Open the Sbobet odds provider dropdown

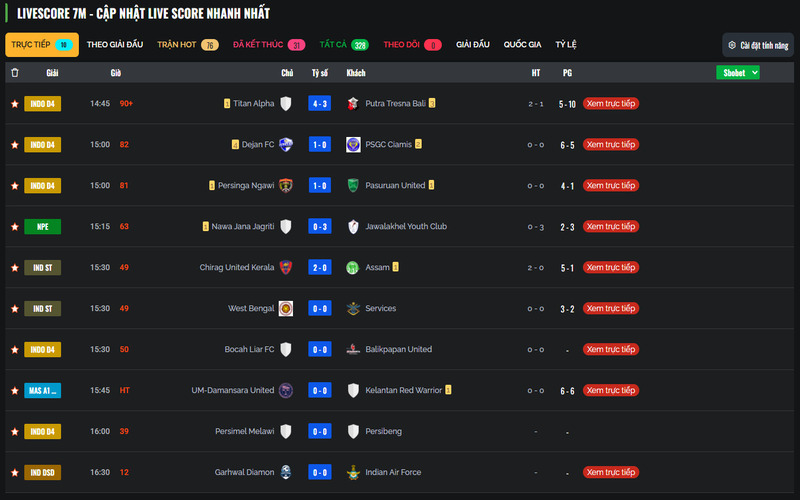pos(738,72)
